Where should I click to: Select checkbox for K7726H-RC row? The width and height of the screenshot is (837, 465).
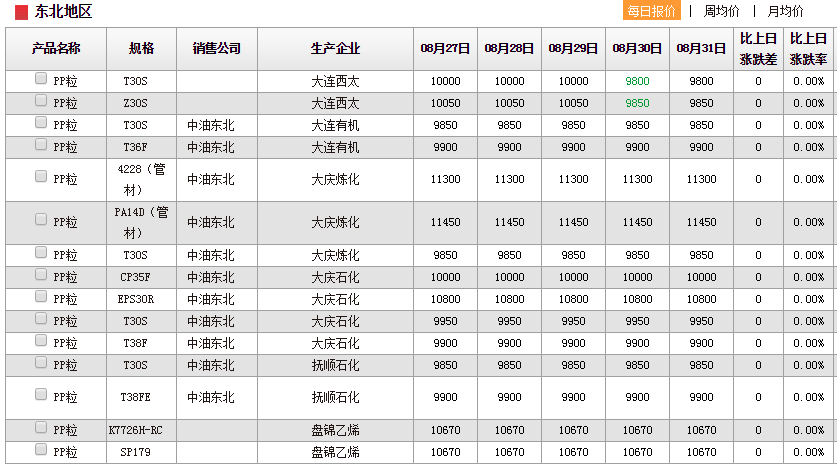coord(41,428)
